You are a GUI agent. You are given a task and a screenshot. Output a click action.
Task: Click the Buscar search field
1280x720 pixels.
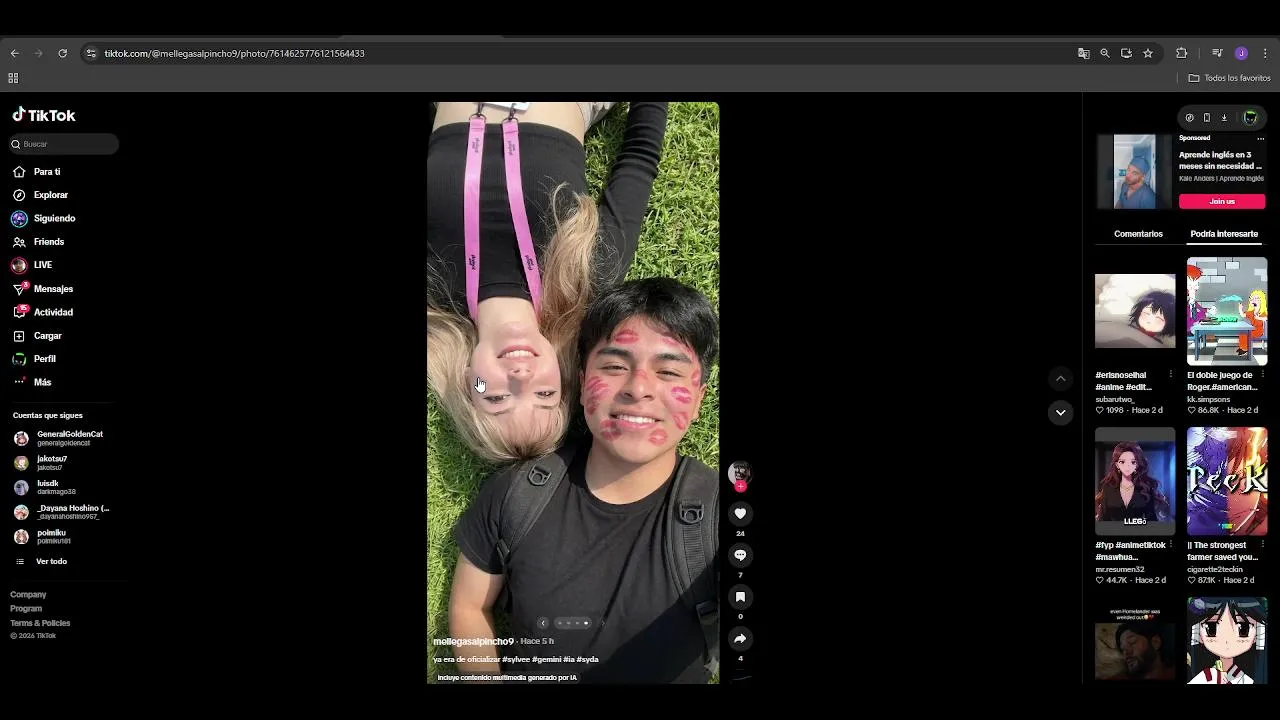click(63, 144)
